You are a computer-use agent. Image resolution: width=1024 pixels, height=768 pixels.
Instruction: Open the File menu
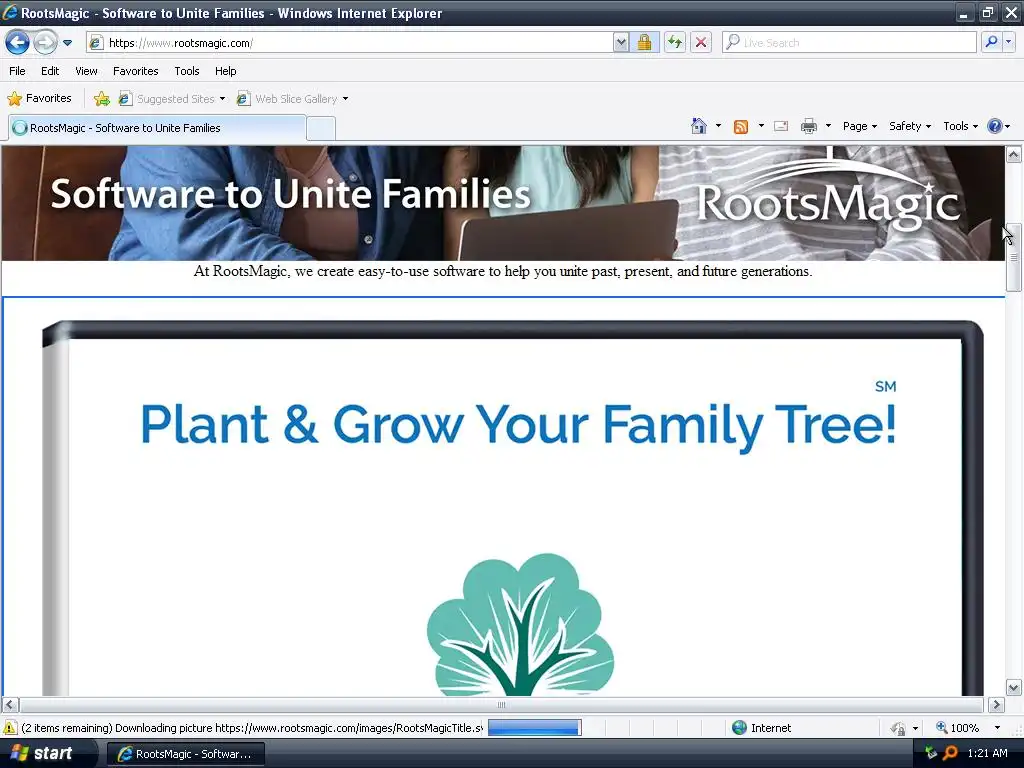point(17,71)
